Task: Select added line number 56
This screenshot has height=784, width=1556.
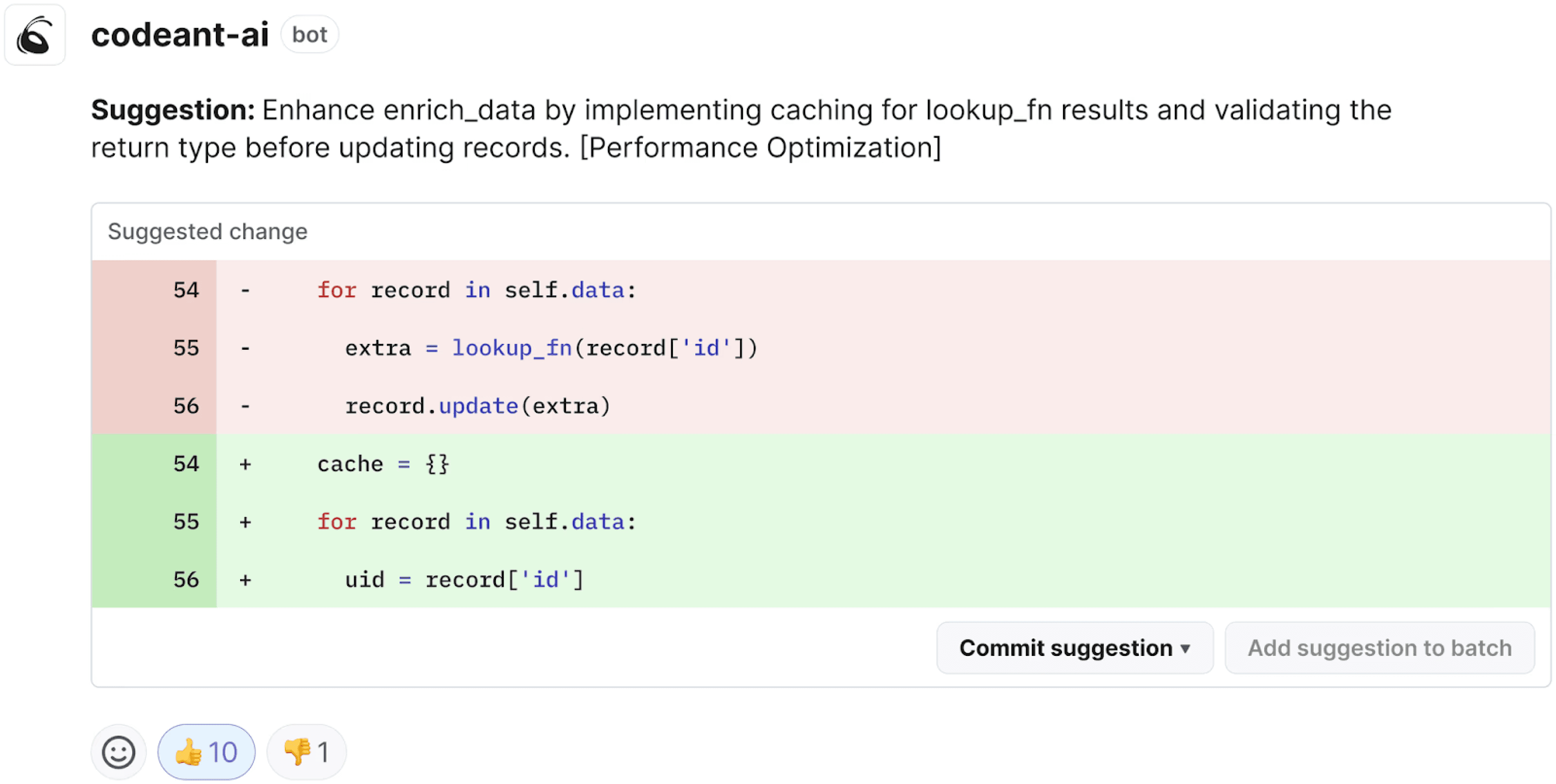Action: click(185, 580)
